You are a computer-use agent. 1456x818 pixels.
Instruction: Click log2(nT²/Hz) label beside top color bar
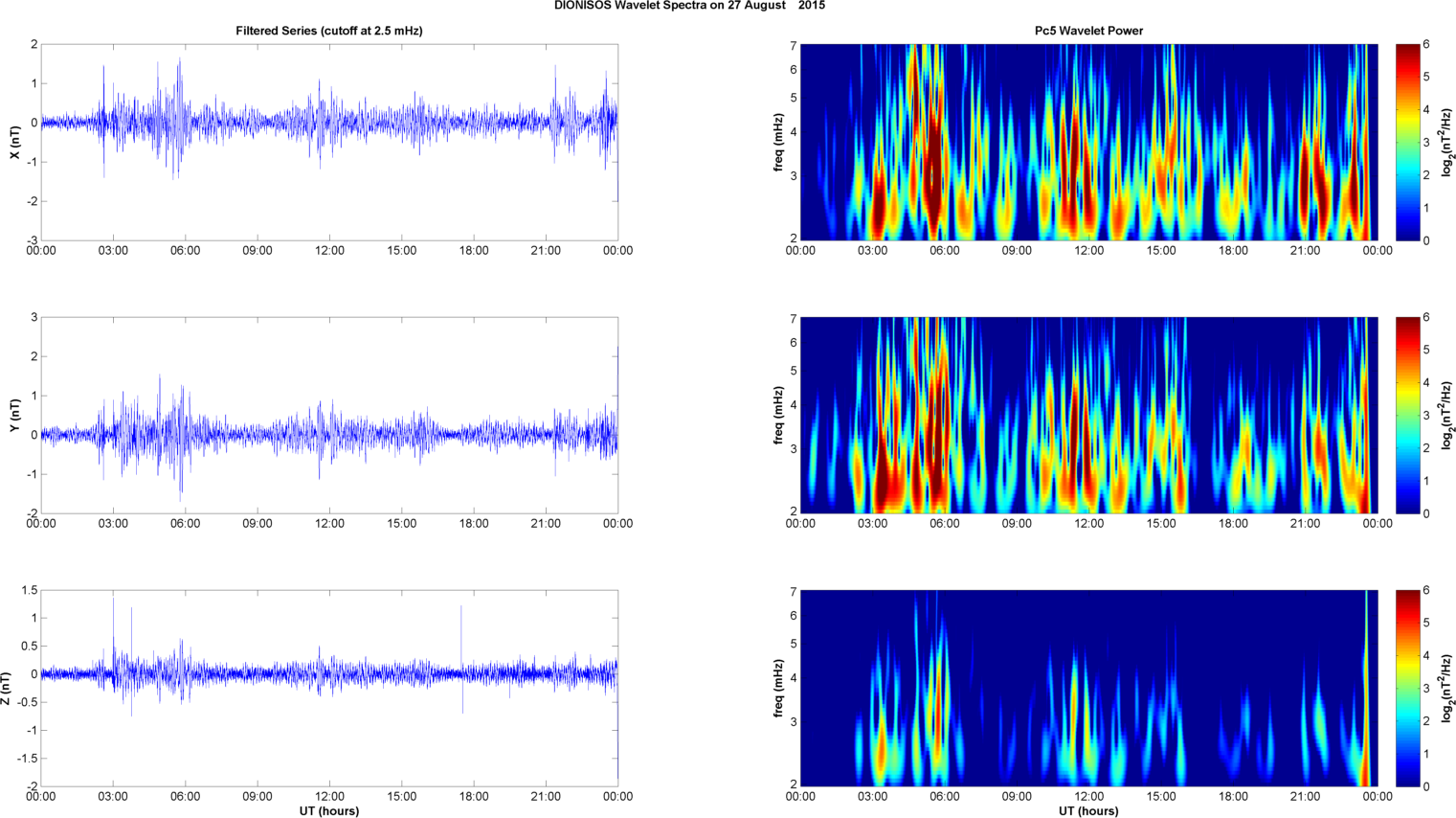click(x=1447, y=142)
